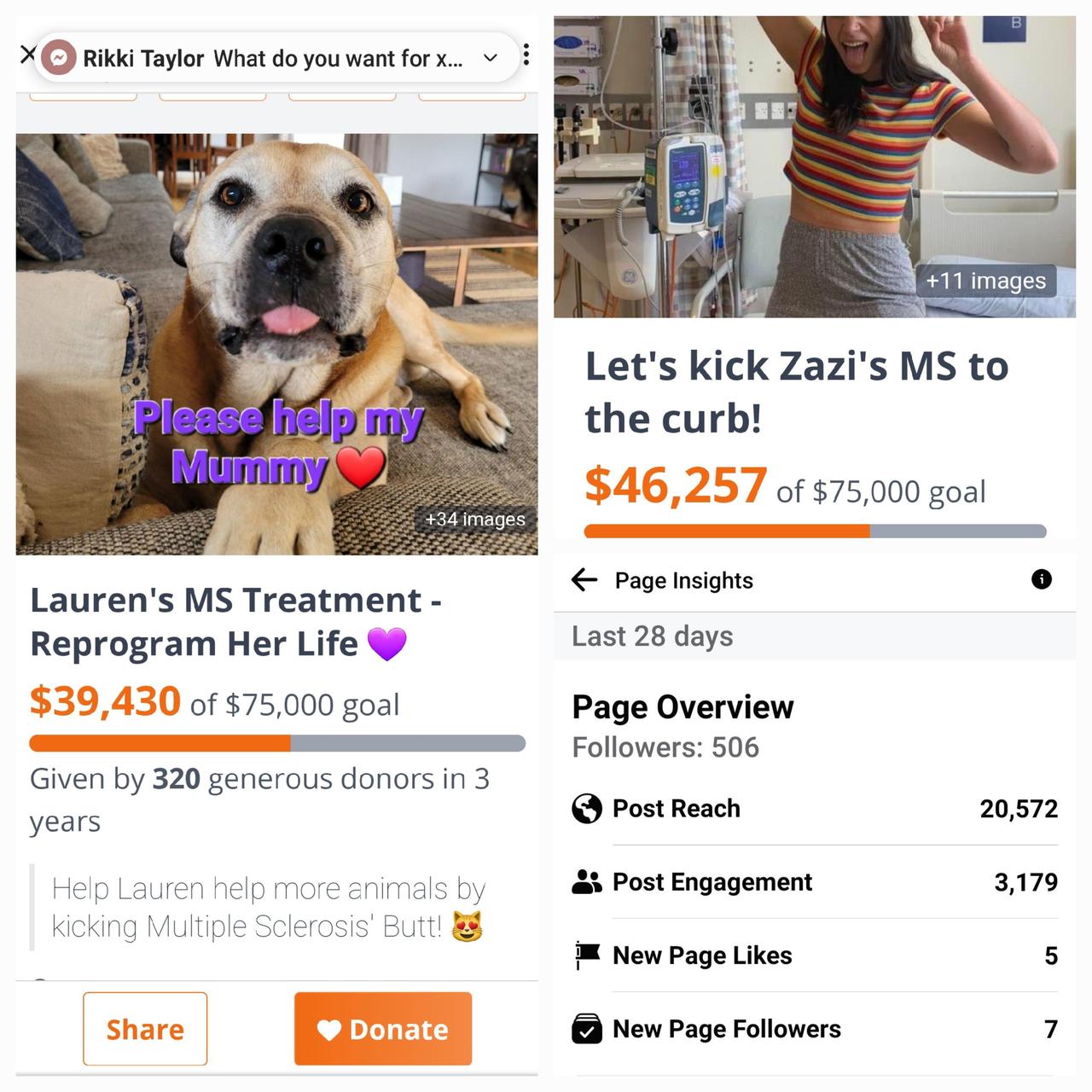Open the Post Reach 20,572 row
Screen dimensions: 1092x1092
815,808
